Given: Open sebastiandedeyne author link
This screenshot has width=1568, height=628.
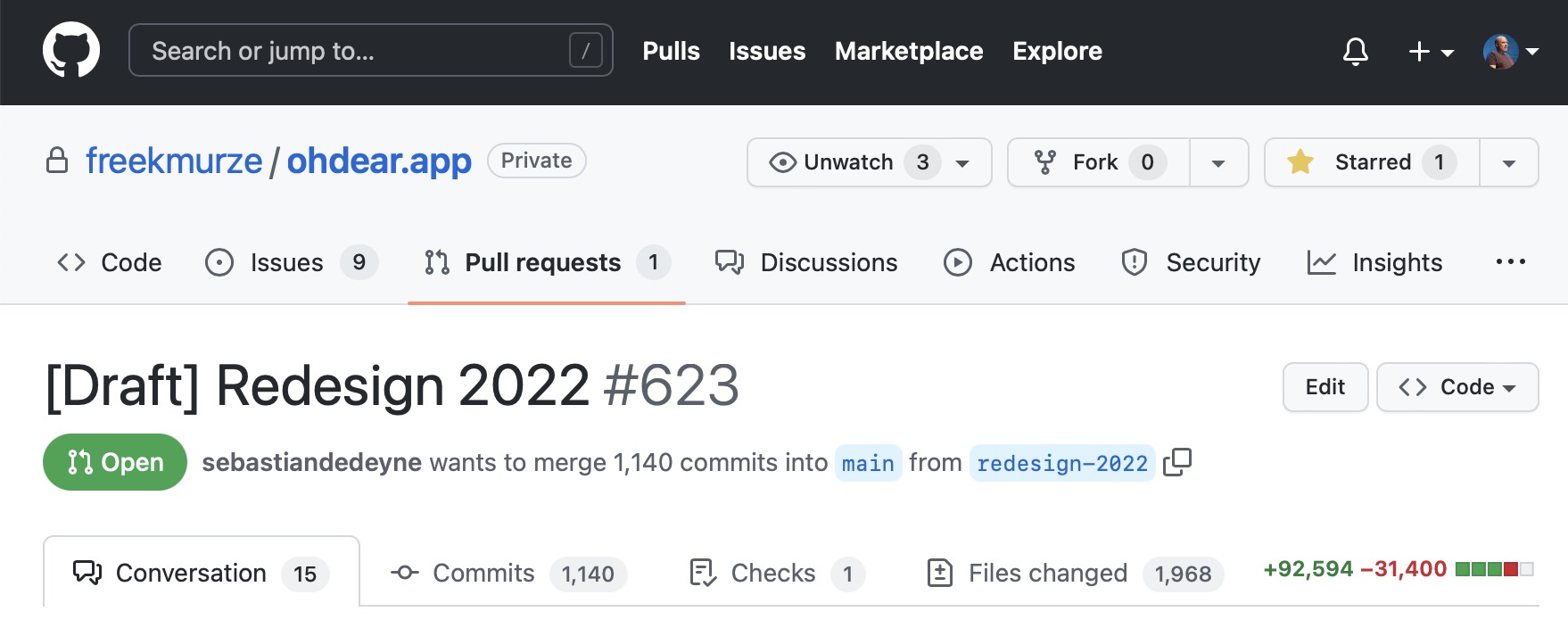Looking at the screenshot, I should click(x=311, y=462).
